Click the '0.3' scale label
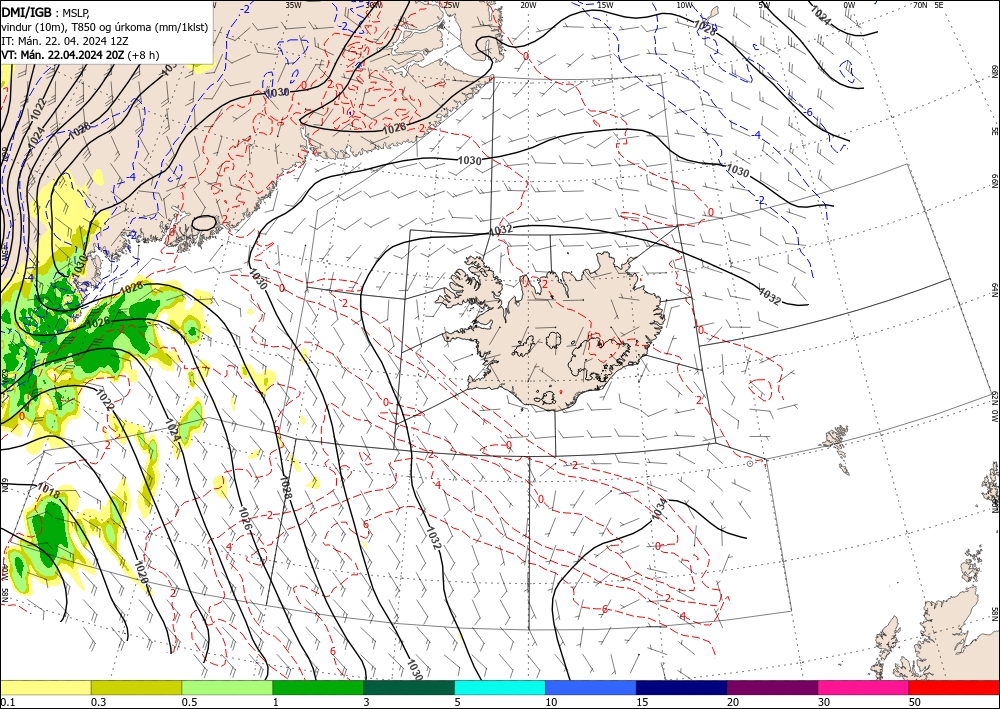The height and width of the screenshot is (709, 1000). 98,702
